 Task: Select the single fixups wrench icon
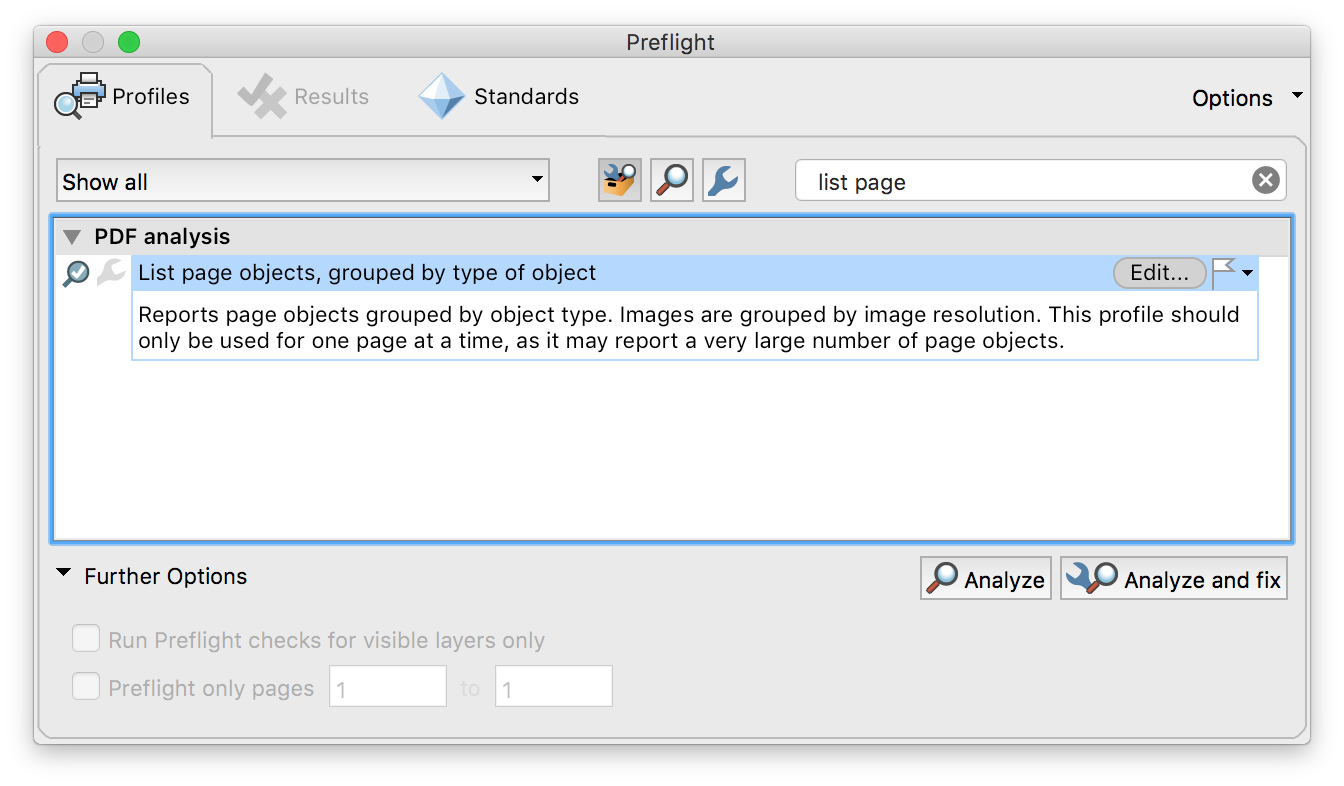(724, 181)
